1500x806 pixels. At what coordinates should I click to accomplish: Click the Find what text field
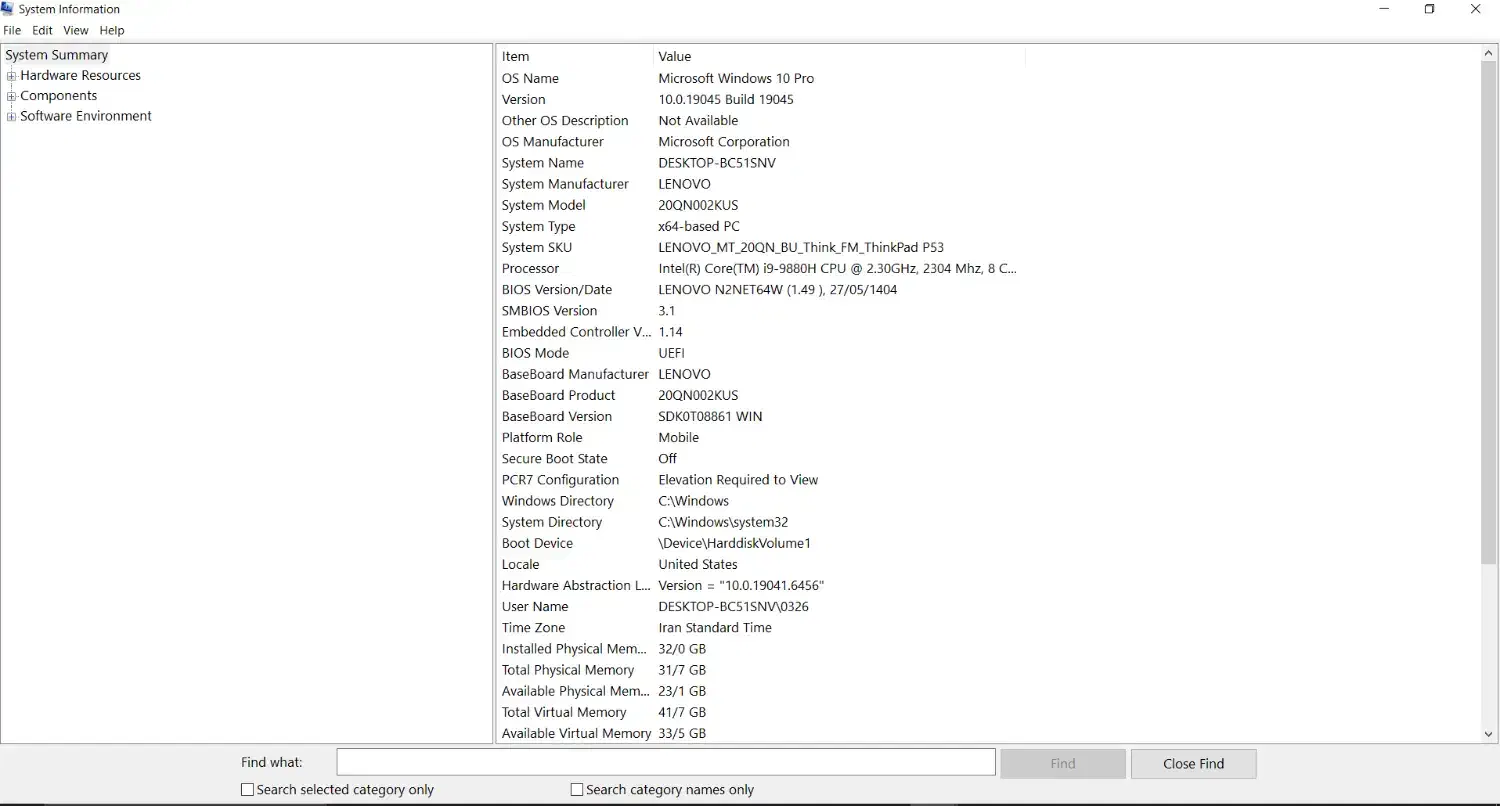[666, 763]
